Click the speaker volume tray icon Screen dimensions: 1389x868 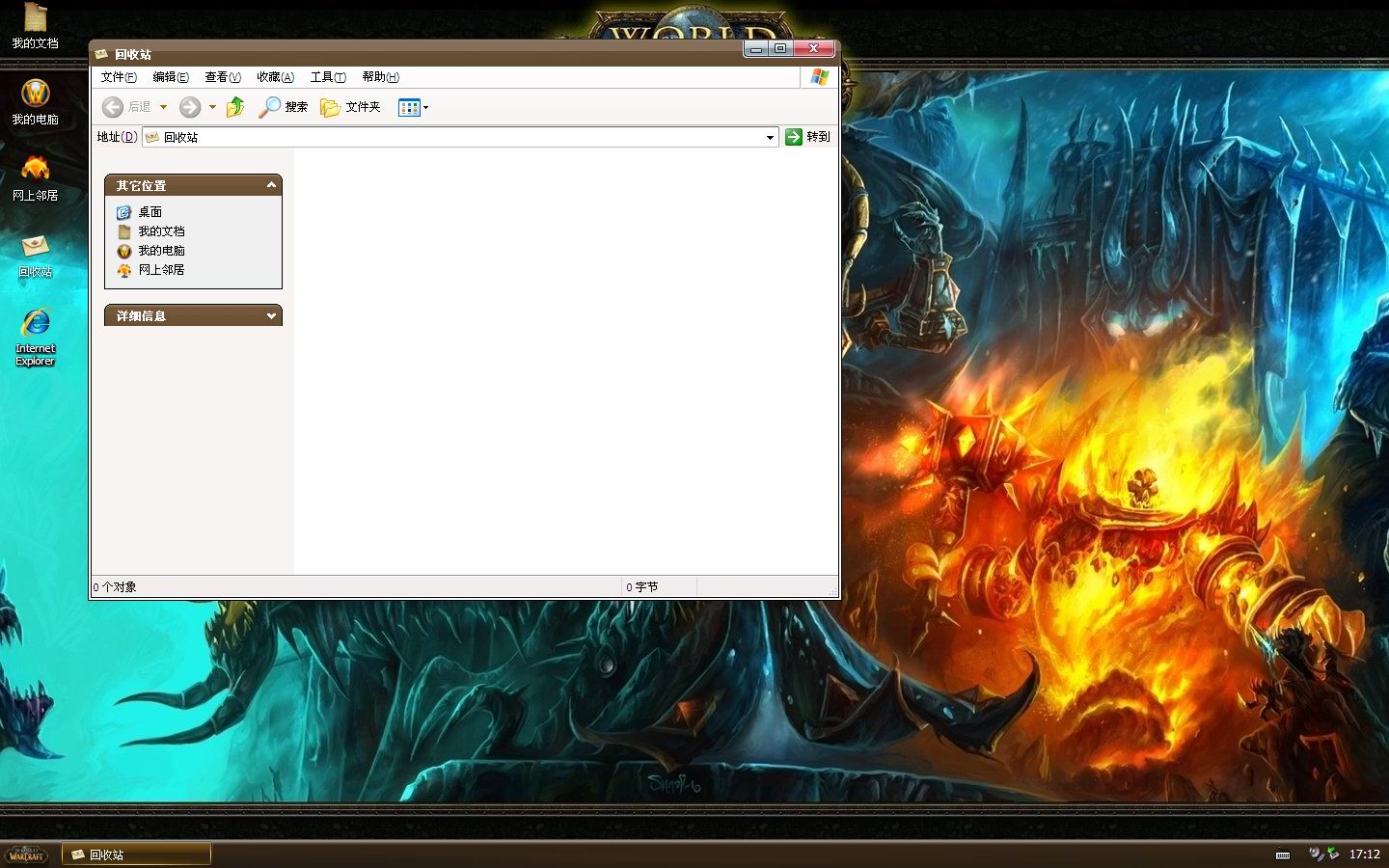(1316, 854)
